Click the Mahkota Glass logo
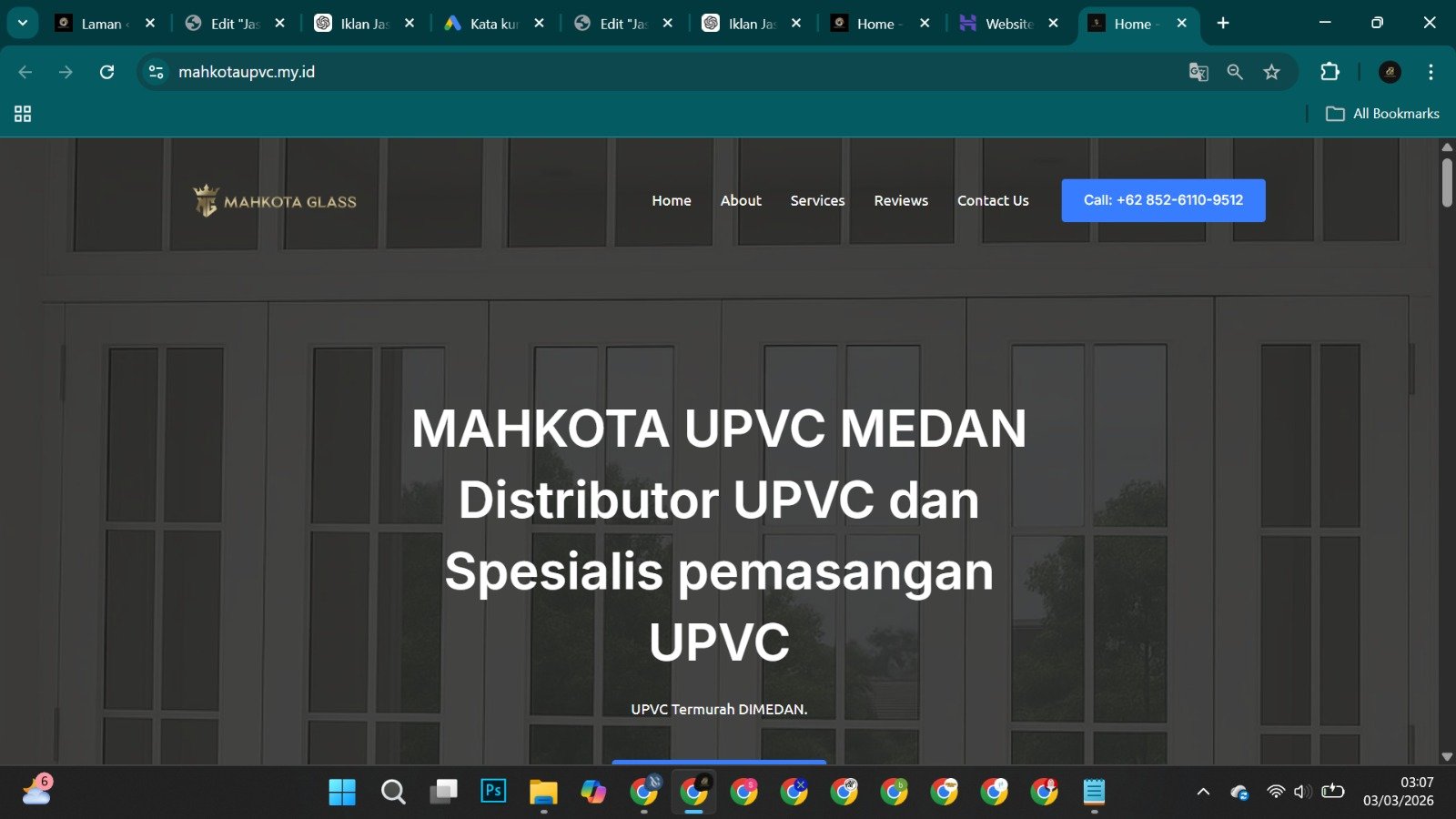Screen dimensions: 1456x819 (x=275, y=201)
